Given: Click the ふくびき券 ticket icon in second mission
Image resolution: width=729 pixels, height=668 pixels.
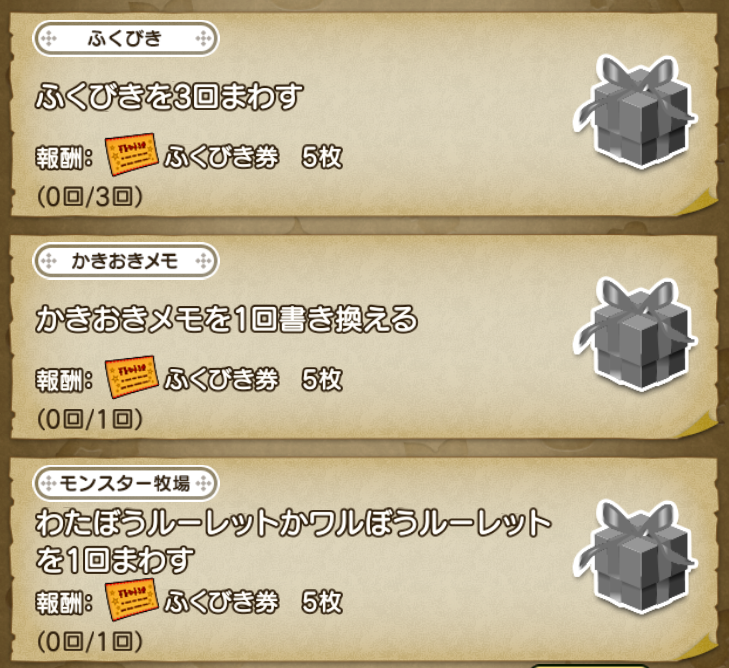Looking at the screenshot, I should click(x=132, y=377).
